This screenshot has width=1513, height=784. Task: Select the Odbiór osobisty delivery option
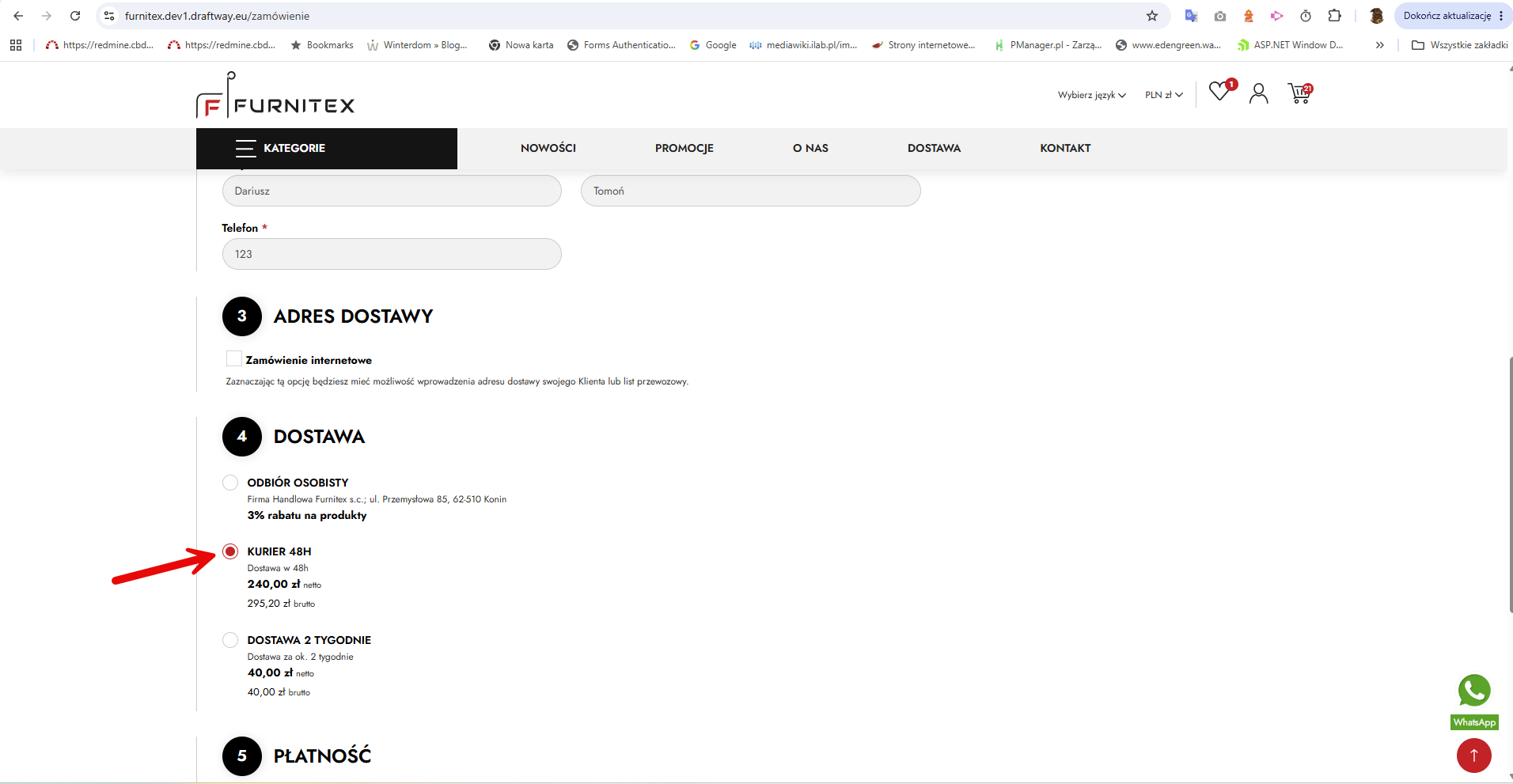pyautogui.click(x=230, y=483)
